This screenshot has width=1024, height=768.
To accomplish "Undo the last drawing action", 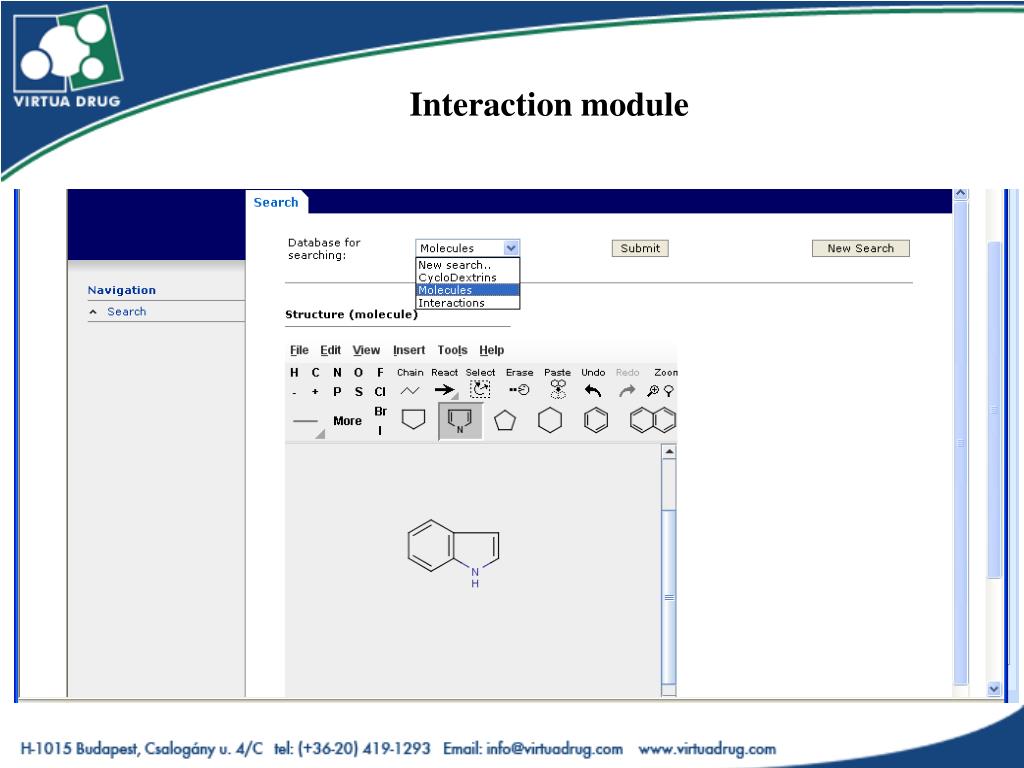I will tap(593, 391).
